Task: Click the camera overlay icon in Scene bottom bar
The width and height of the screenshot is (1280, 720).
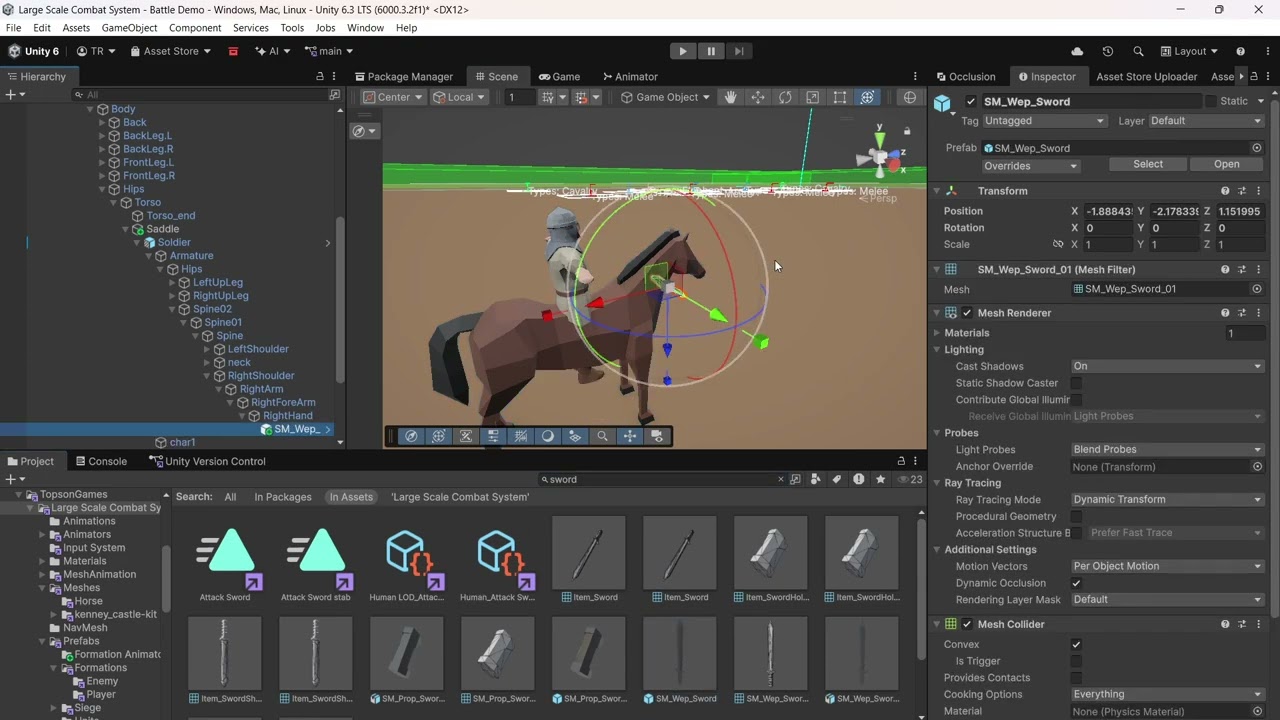Action: (x=657, y=436)
